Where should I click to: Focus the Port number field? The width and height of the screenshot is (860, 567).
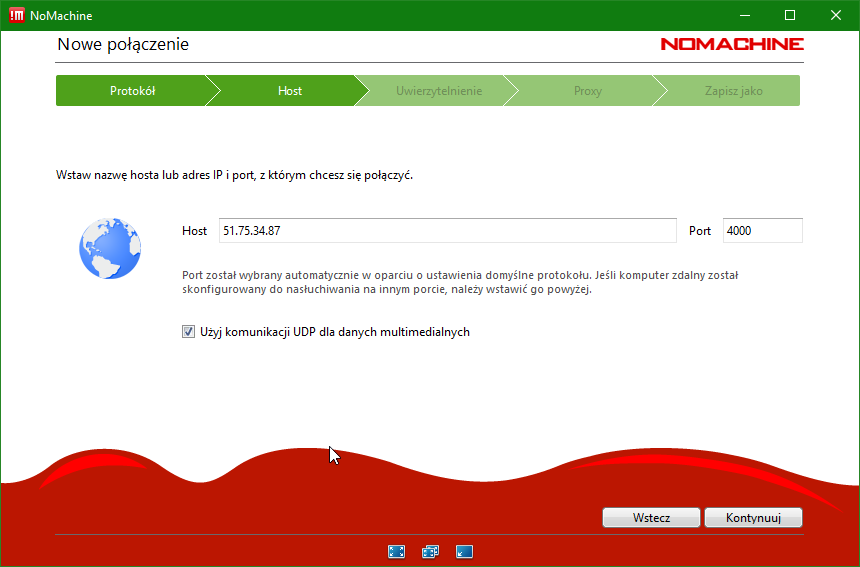tap(762, 231)
